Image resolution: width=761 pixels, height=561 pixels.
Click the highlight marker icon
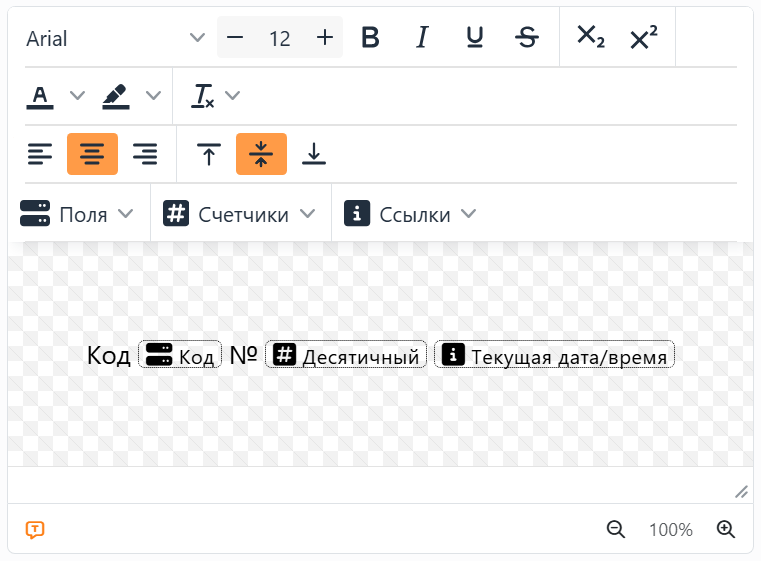(x=116, y=96)
